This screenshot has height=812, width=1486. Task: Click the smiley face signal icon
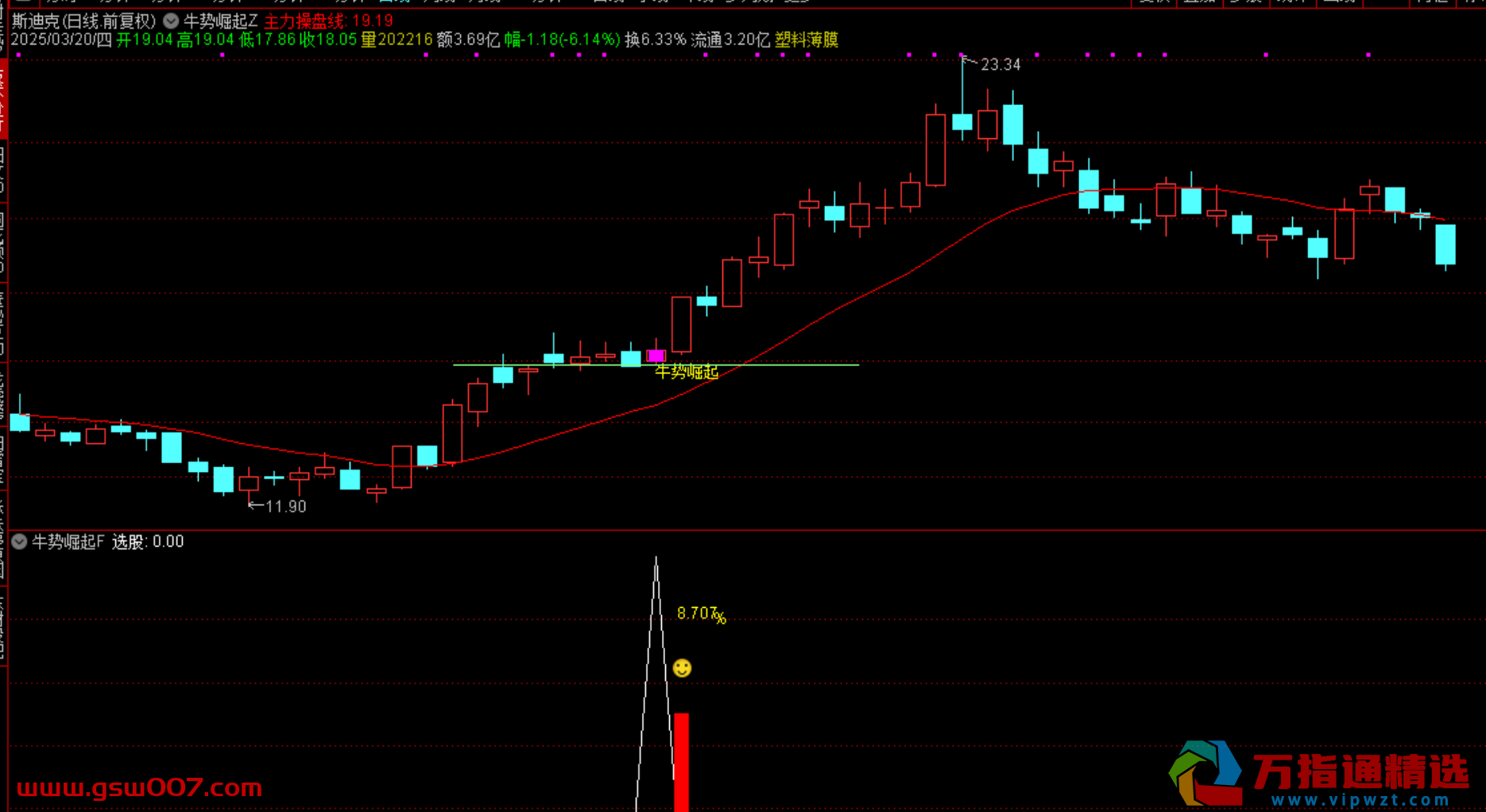coord(682,668)
